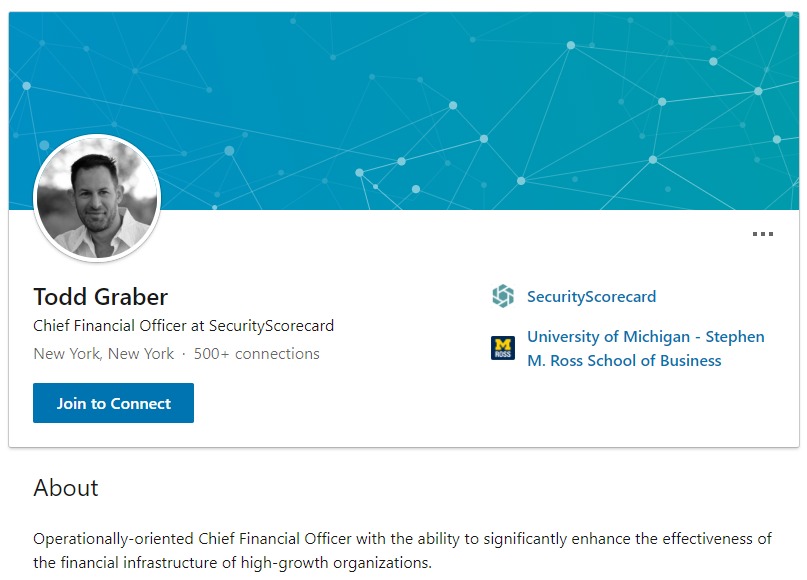Click the Todd Graber name heading
Image resolution: width=807 pixels, height=580 pixels.
pyautogui.click(x=100, y=296)
